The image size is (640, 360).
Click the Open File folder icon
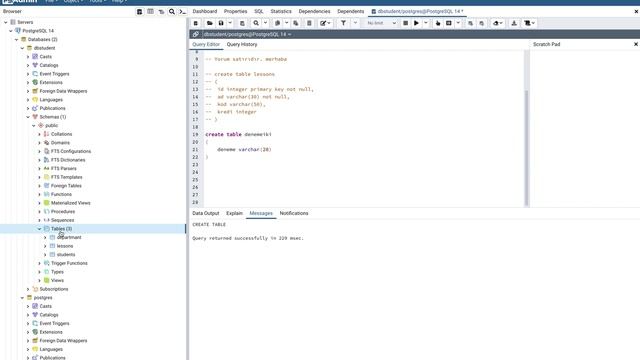[x=209, y=23]
